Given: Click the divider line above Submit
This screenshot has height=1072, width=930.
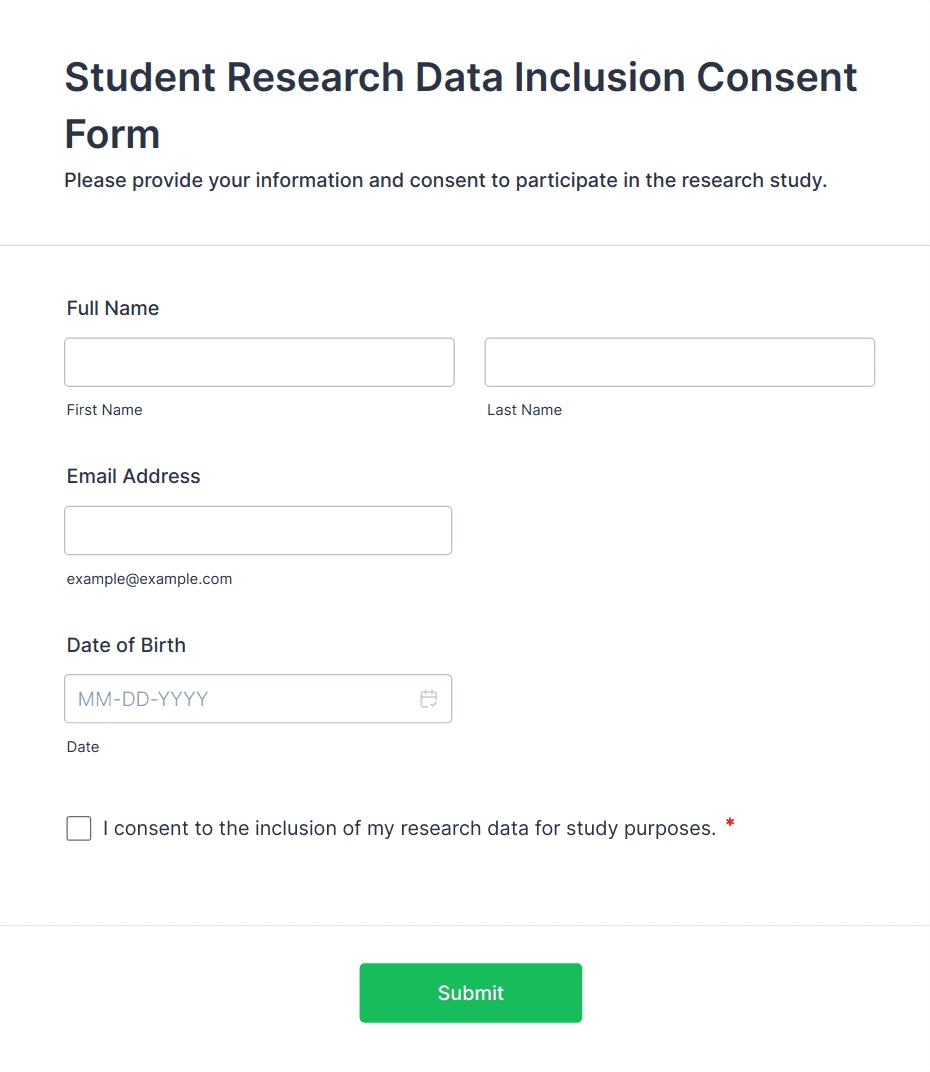Looking at the screenshot, I should coord(465,925).
